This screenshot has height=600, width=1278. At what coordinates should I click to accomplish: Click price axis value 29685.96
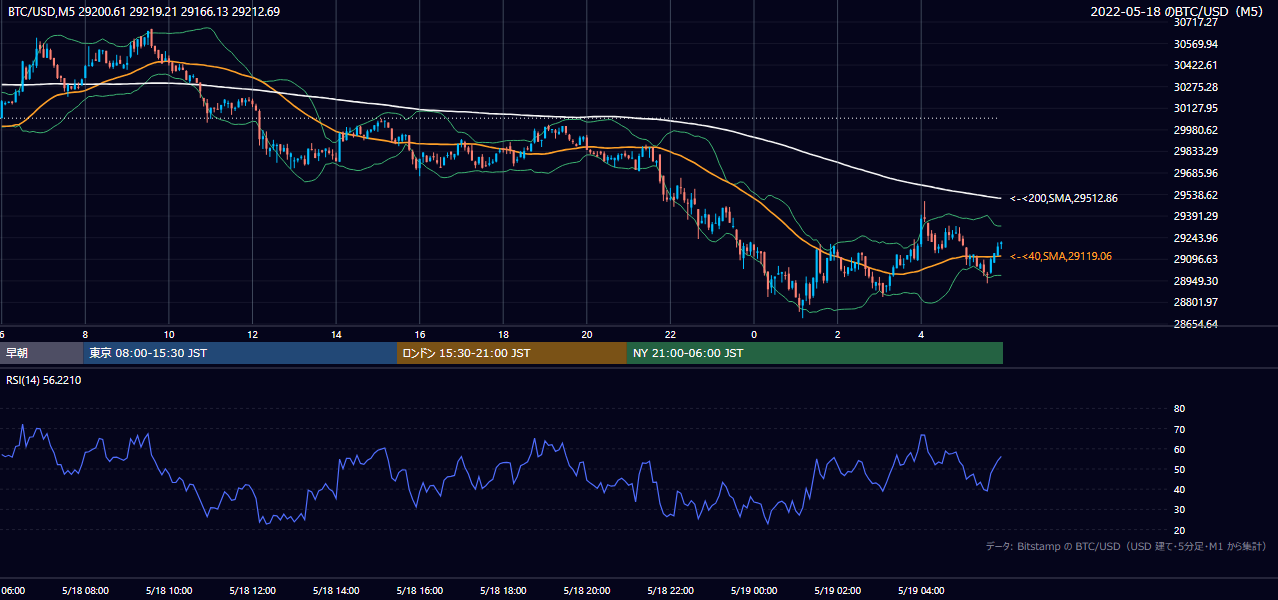[x=1196, y=173]
